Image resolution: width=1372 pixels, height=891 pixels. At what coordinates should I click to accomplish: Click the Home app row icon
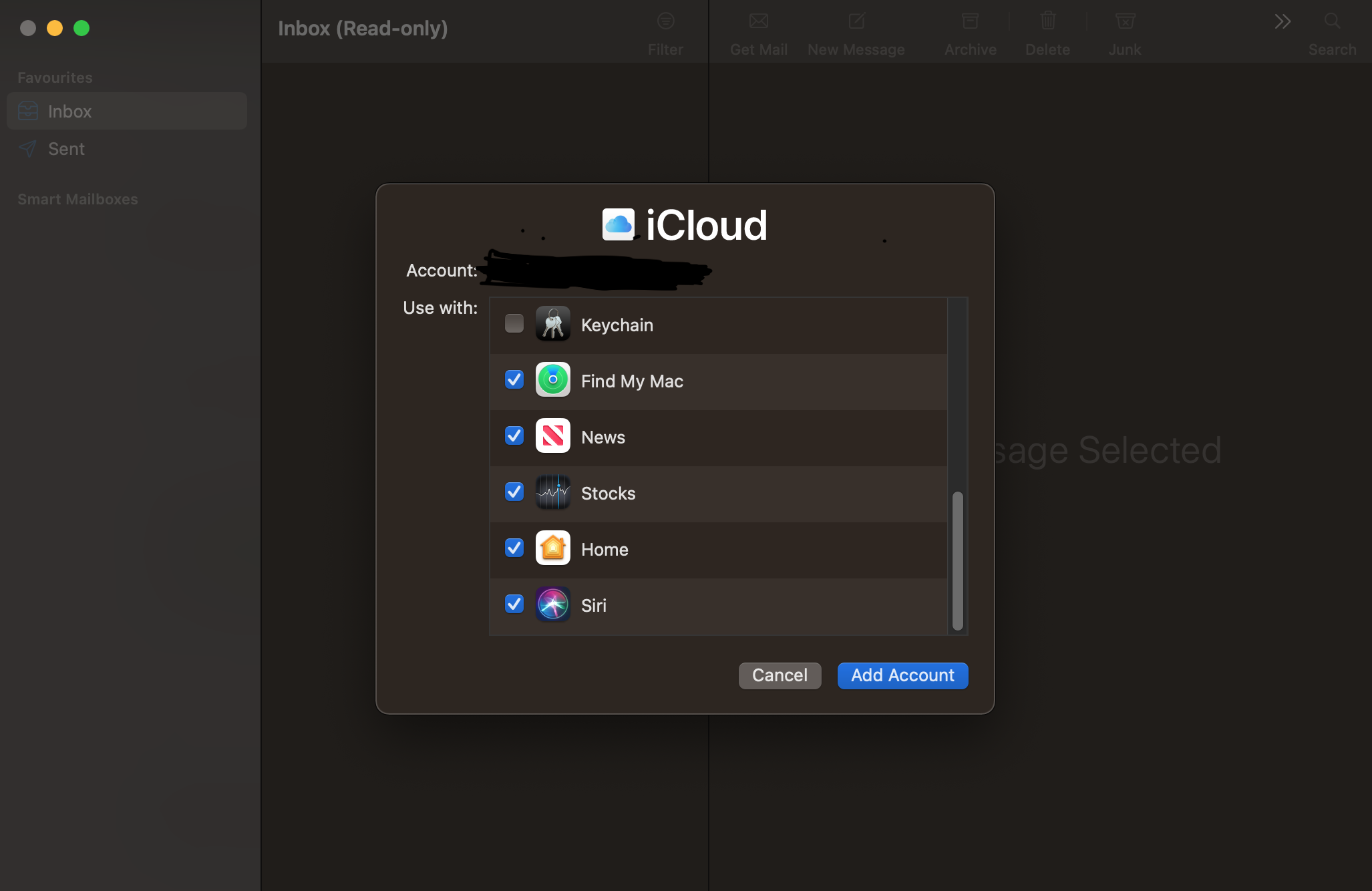coord(553,548)
